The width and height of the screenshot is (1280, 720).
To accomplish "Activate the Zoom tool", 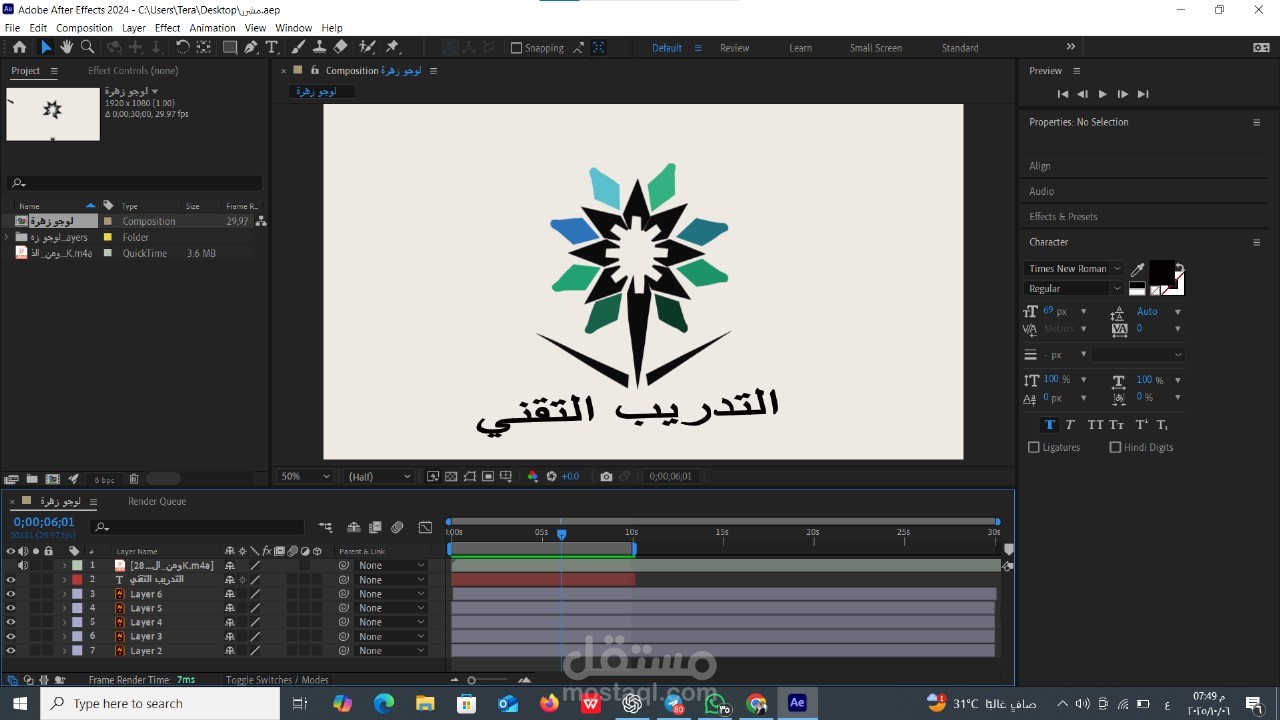I will tap(87, 47).
